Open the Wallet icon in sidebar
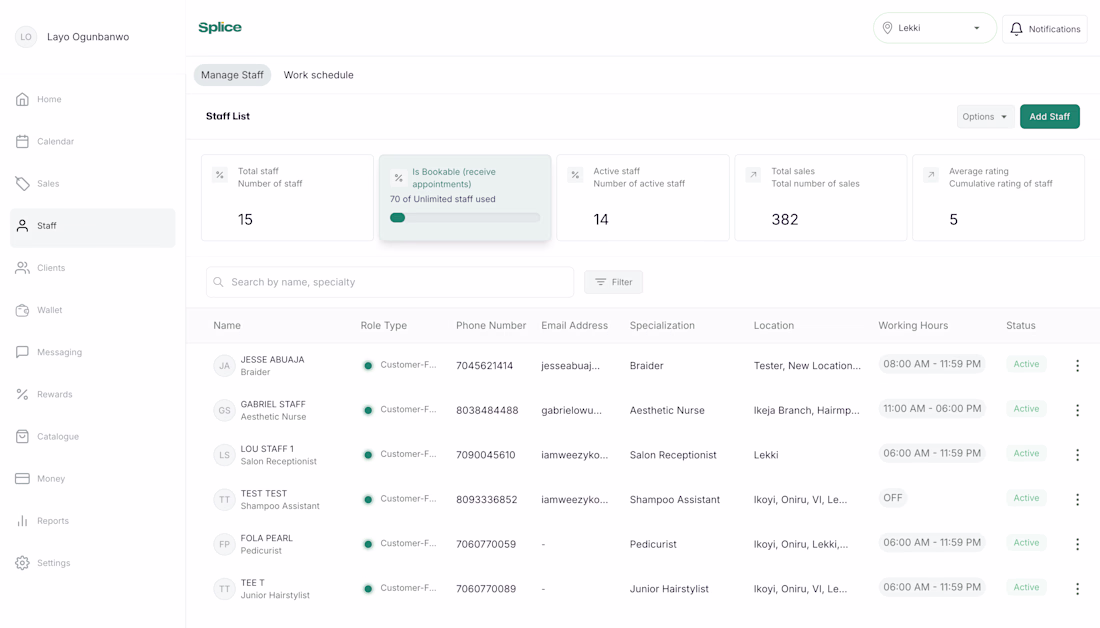This screenshot has width=1100, height=628. (x=22, y=310)
